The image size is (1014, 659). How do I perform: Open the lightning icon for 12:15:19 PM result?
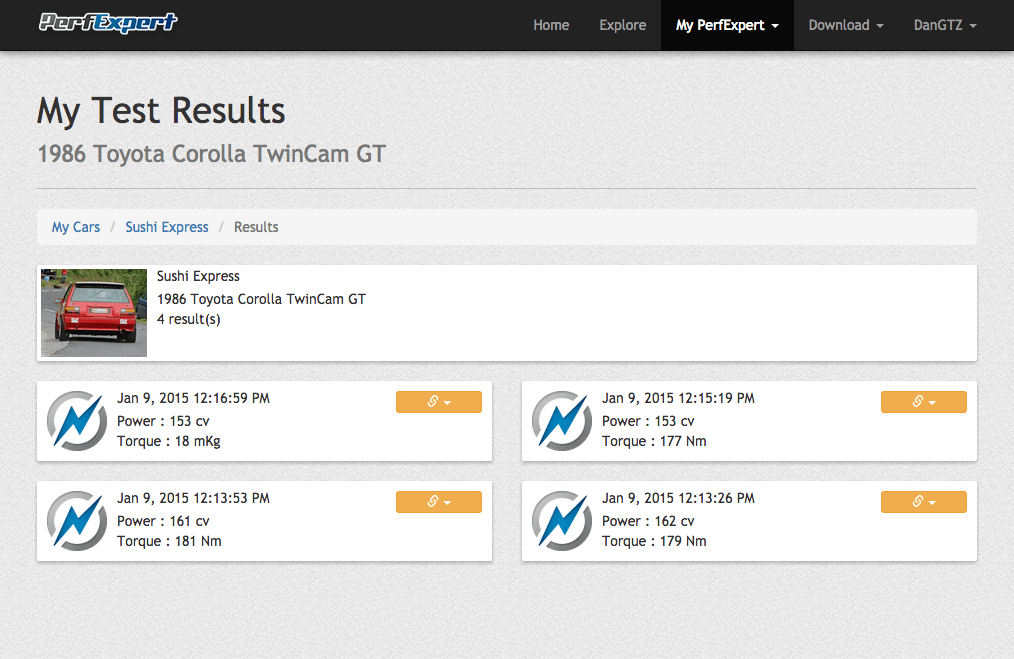562,420
